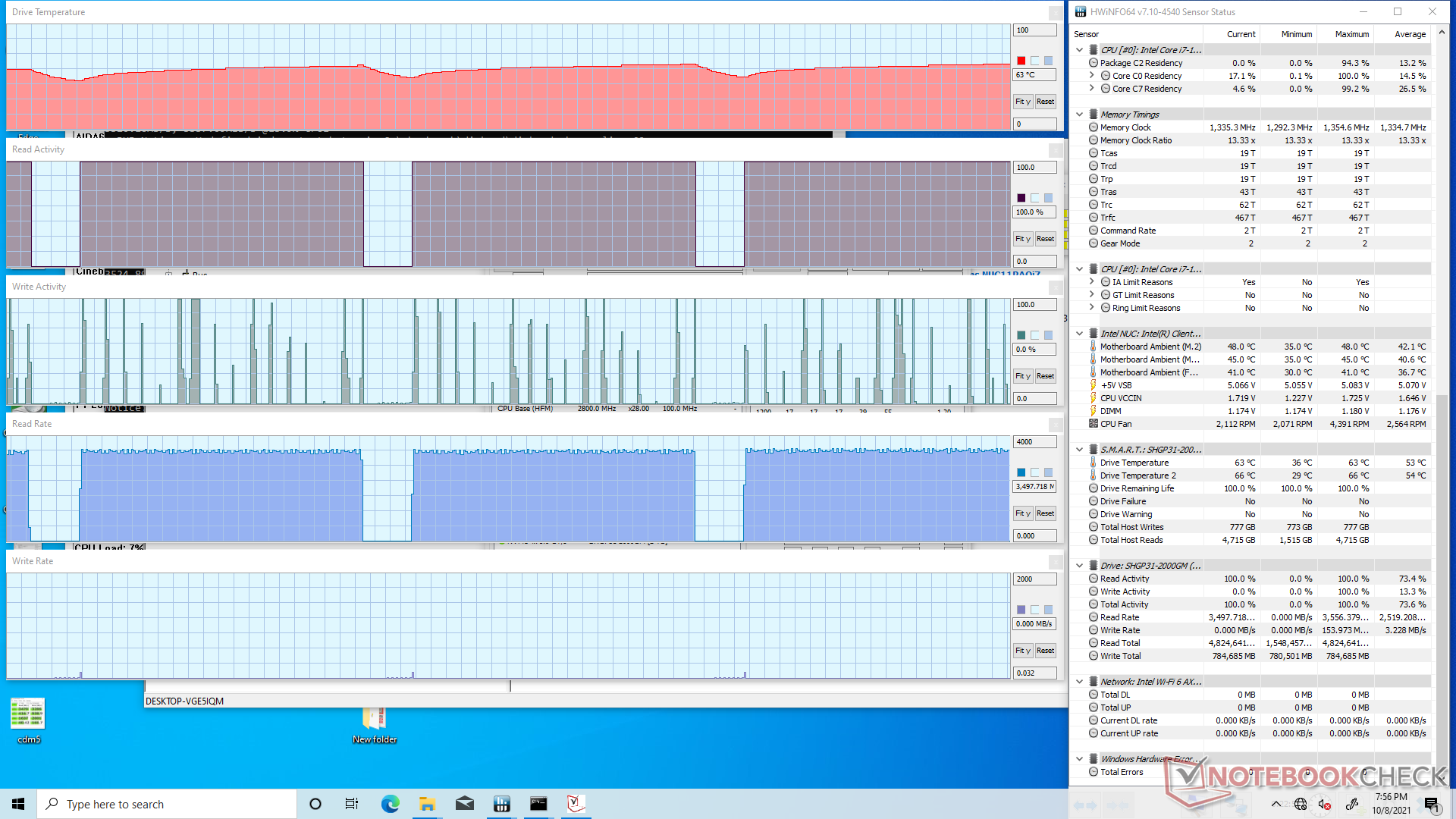Screen dimensions: 1456x819
Task: Pick the dark purple swatch in Read Activity graph
Action: (x=1021, y=198)
